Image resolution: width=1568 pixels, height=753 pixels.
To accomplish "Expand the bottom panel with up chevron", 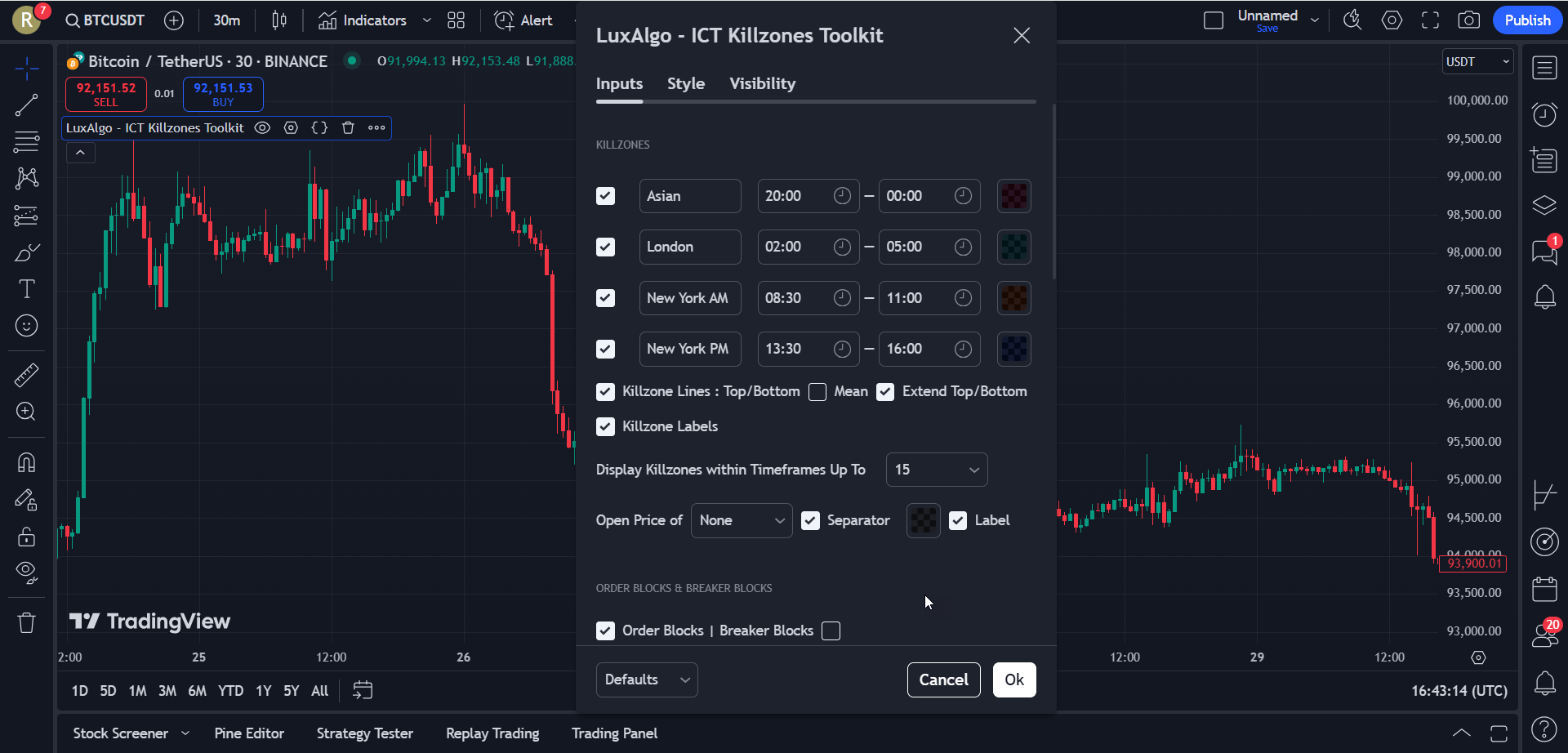I will [x=1462, y=733].
